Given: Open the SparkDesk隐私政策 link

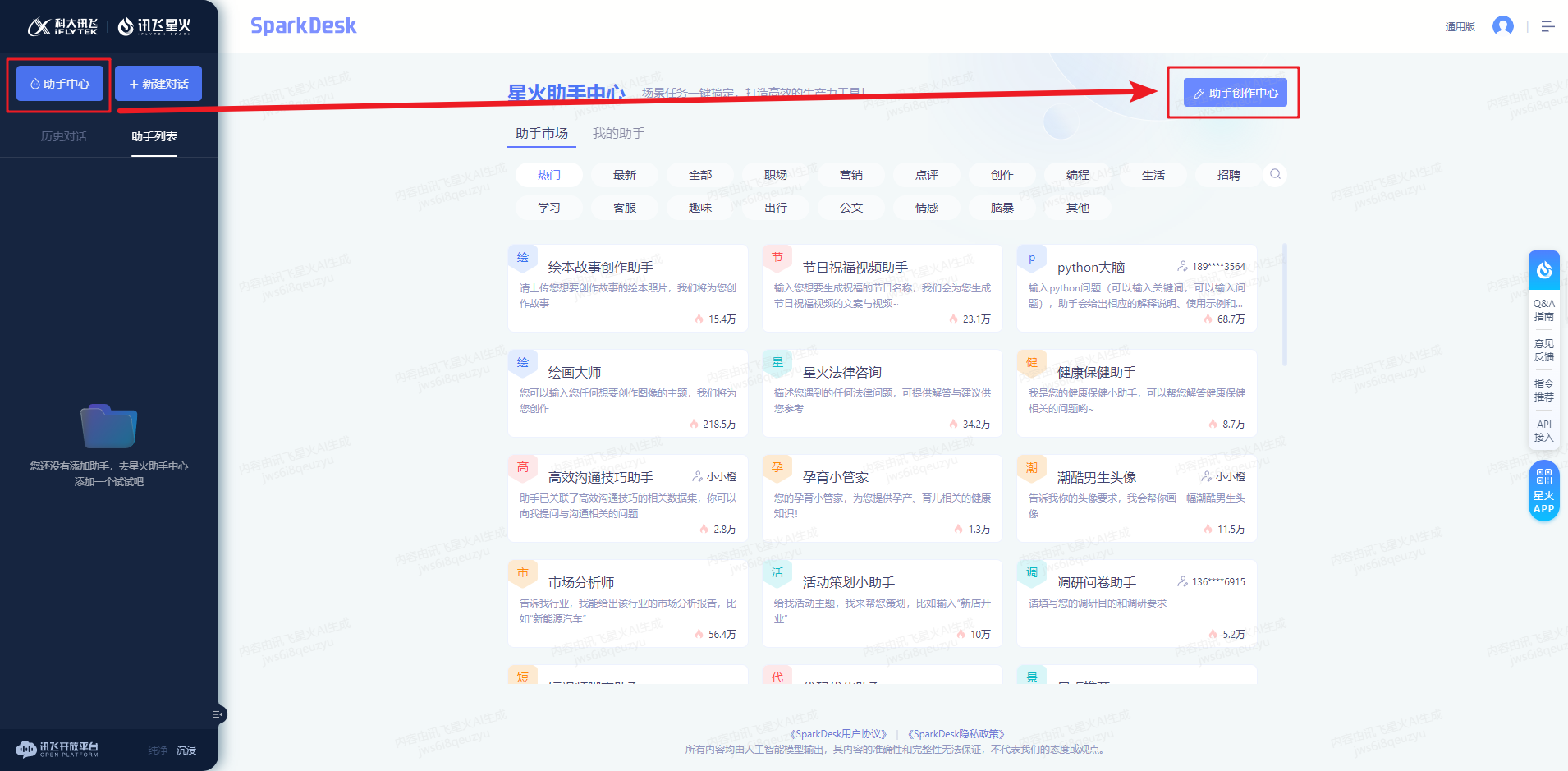Looking at the screenshot, I should pos(956,734).
